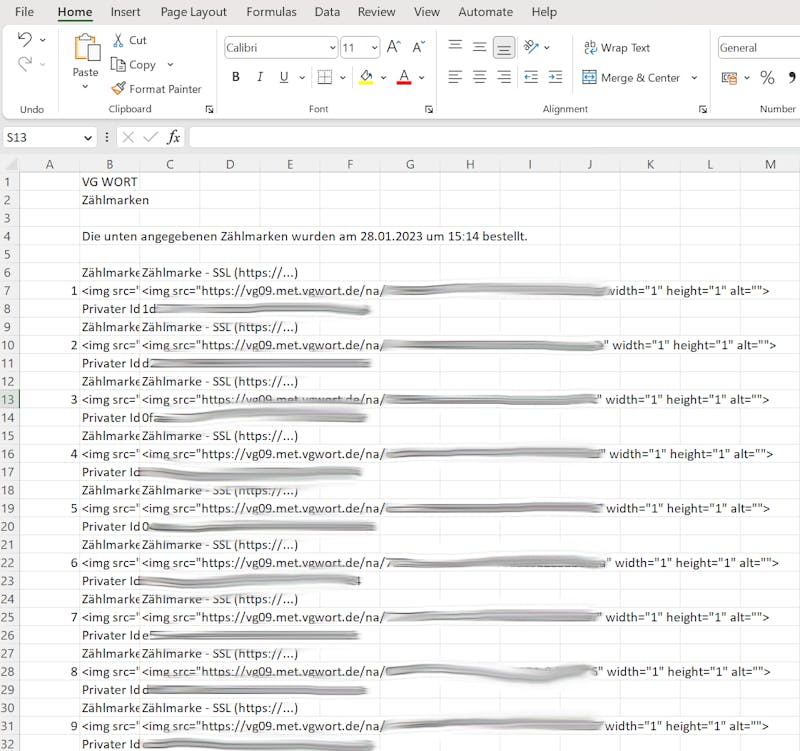
Task: Open the Fill Color dropdown arrow
Action: [383, 78]
